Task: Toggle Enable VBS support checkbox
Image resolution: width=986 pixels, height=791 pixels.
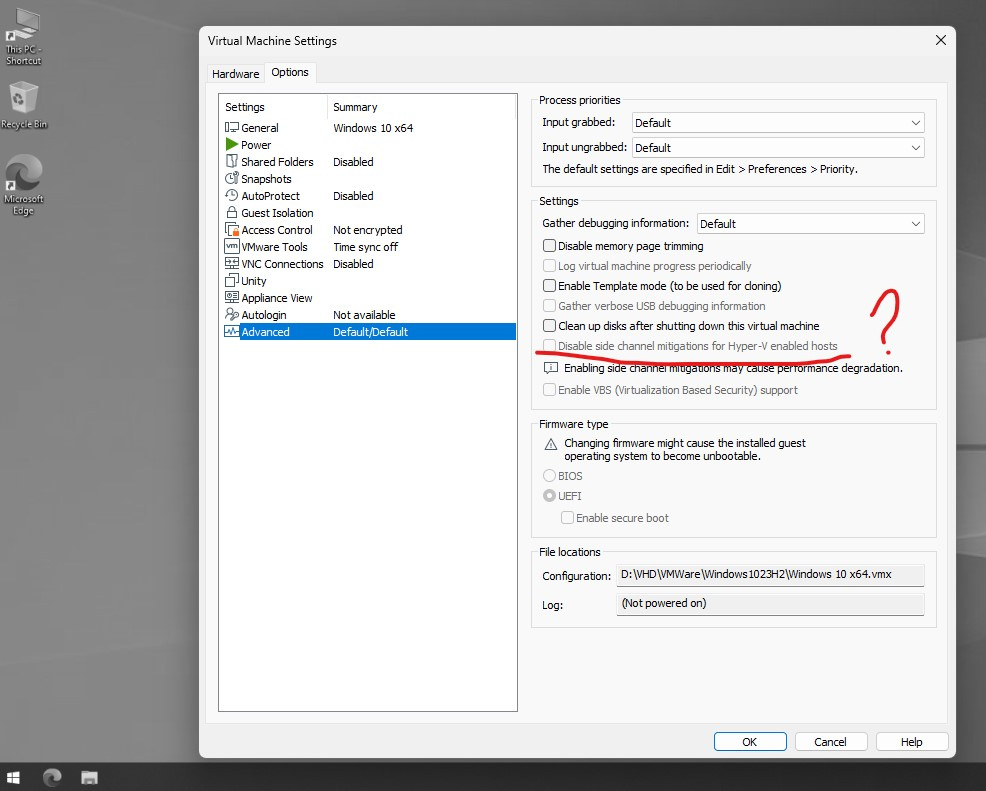Action: pos(549,390)
